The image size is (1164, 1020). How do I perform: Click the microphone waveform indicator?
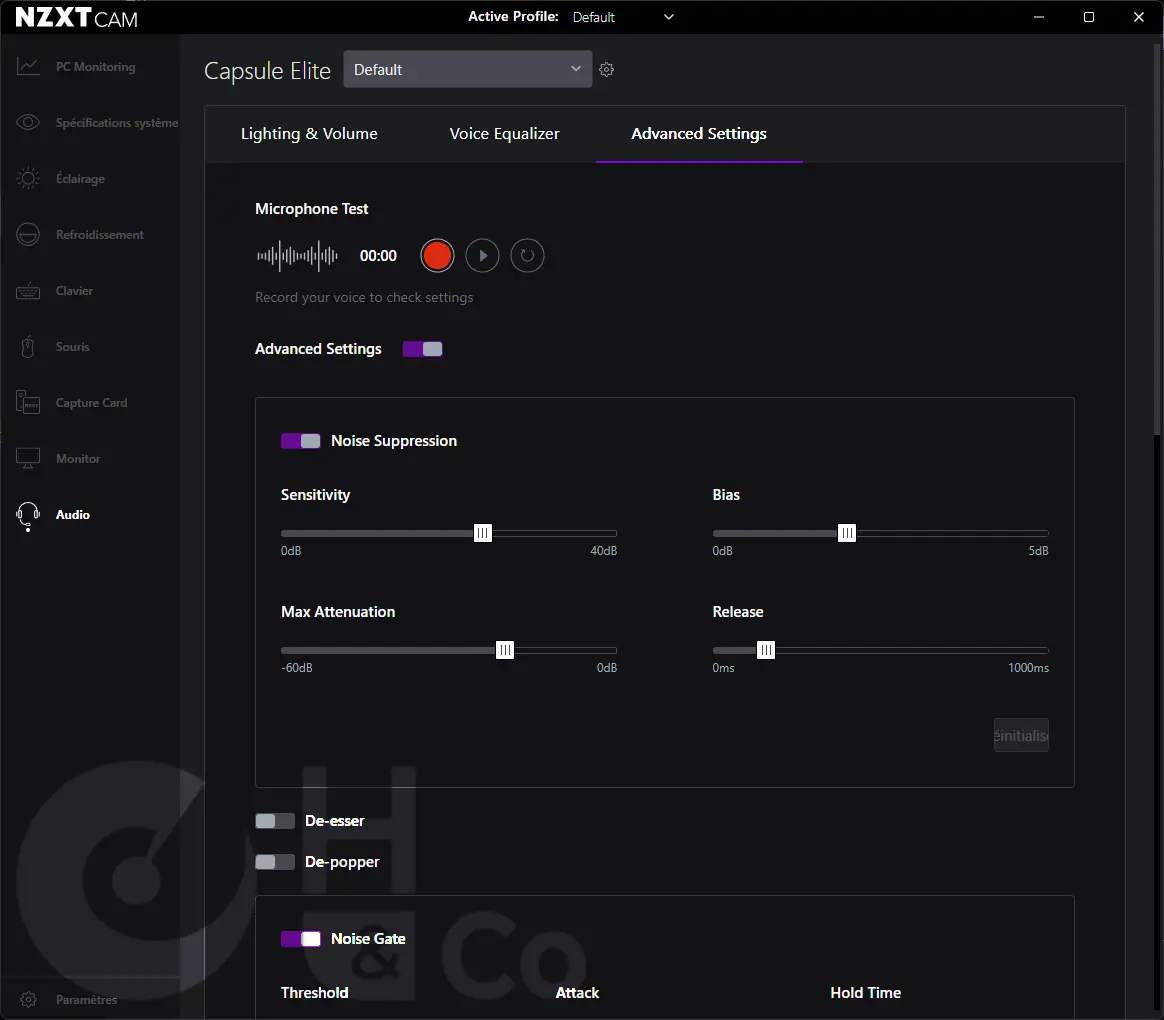pyautogui.click(x=297, y=256)
